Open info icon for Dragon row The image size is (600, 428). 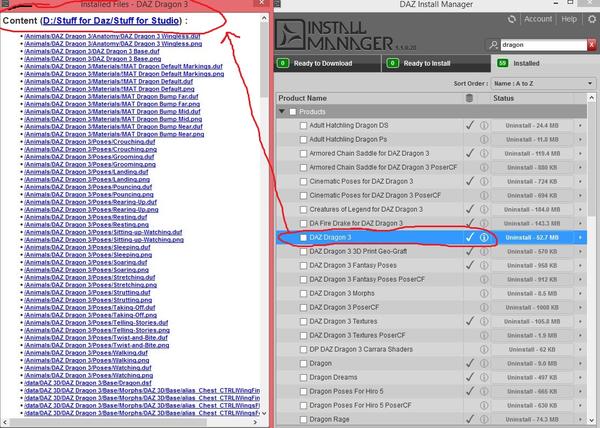(484, 363)
